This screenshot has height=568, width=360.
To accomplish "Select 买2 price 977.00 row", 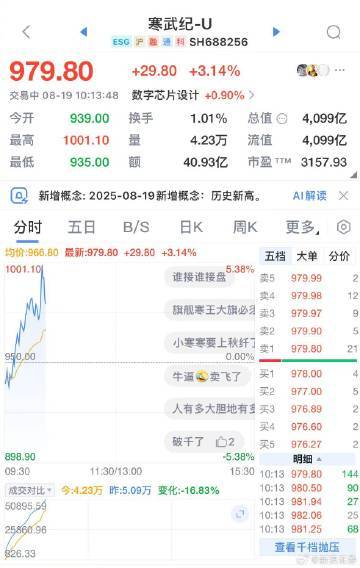I will point(309,392).
